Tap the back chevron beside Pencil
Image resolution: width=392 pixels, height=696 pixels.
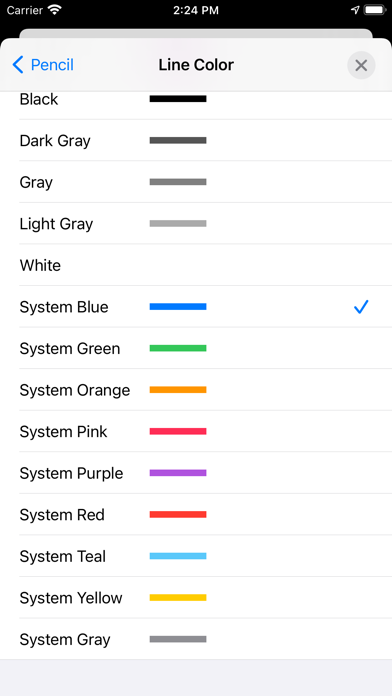[x=18, y=65]
